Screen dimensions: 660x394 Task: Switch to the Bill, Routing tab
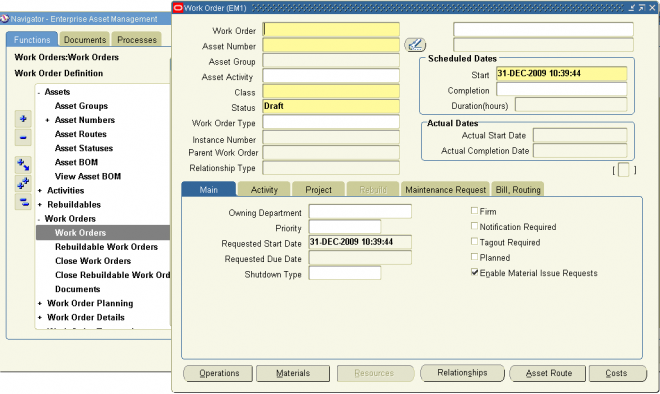click(518, 189)
